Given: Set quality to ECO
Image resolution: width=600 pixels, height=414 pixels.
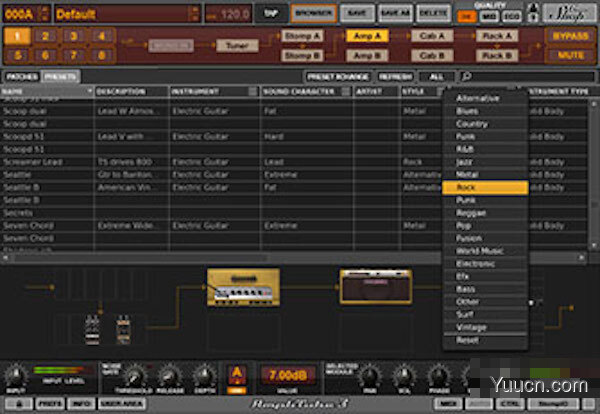Looking at the screenshot, I should coord(512,16).
